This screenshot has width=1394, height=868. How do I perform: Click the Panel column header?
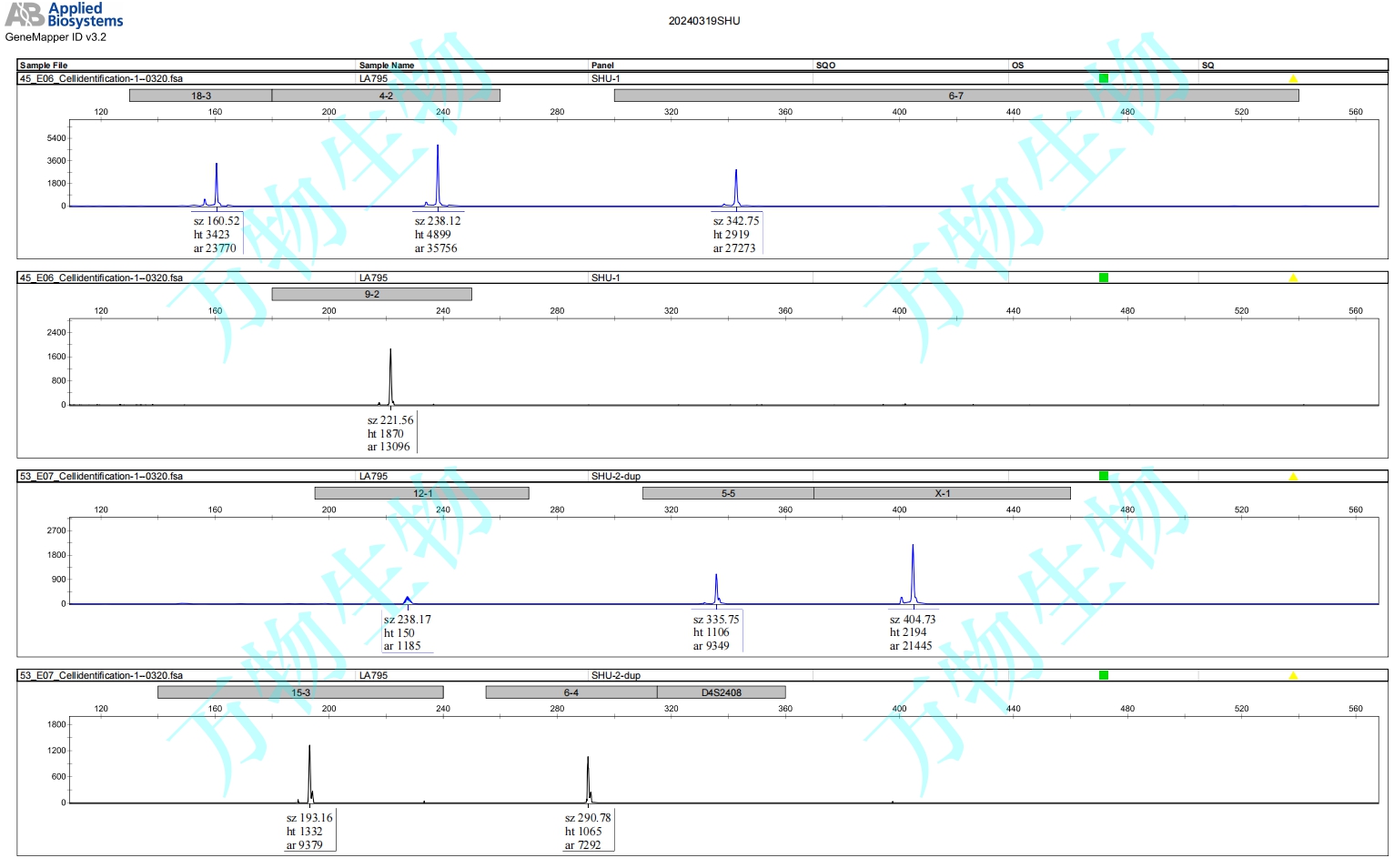pyautogui.click(x=602, y=66)
